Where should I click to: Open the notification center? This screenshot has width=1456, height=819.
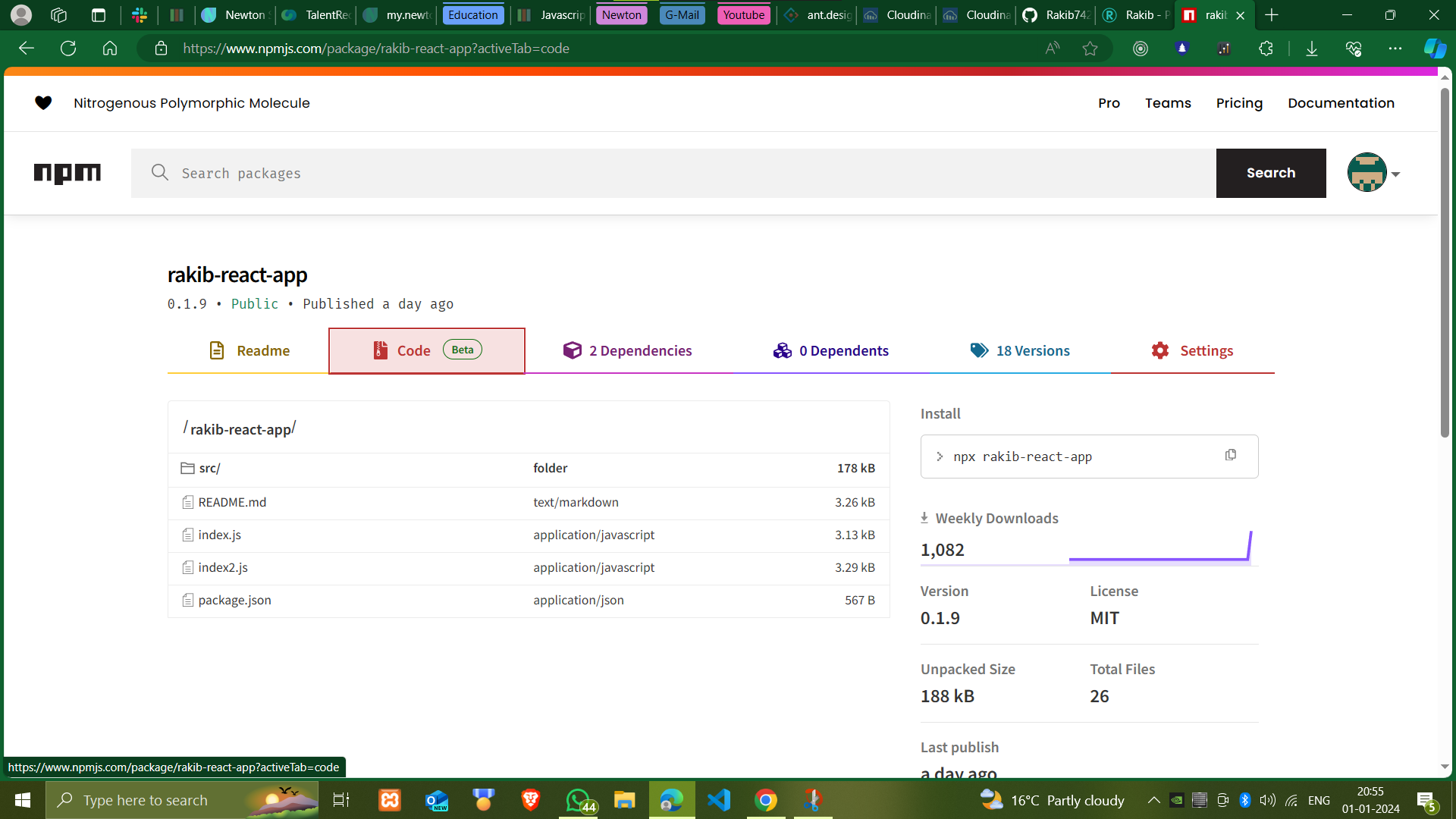(1426, 801)
